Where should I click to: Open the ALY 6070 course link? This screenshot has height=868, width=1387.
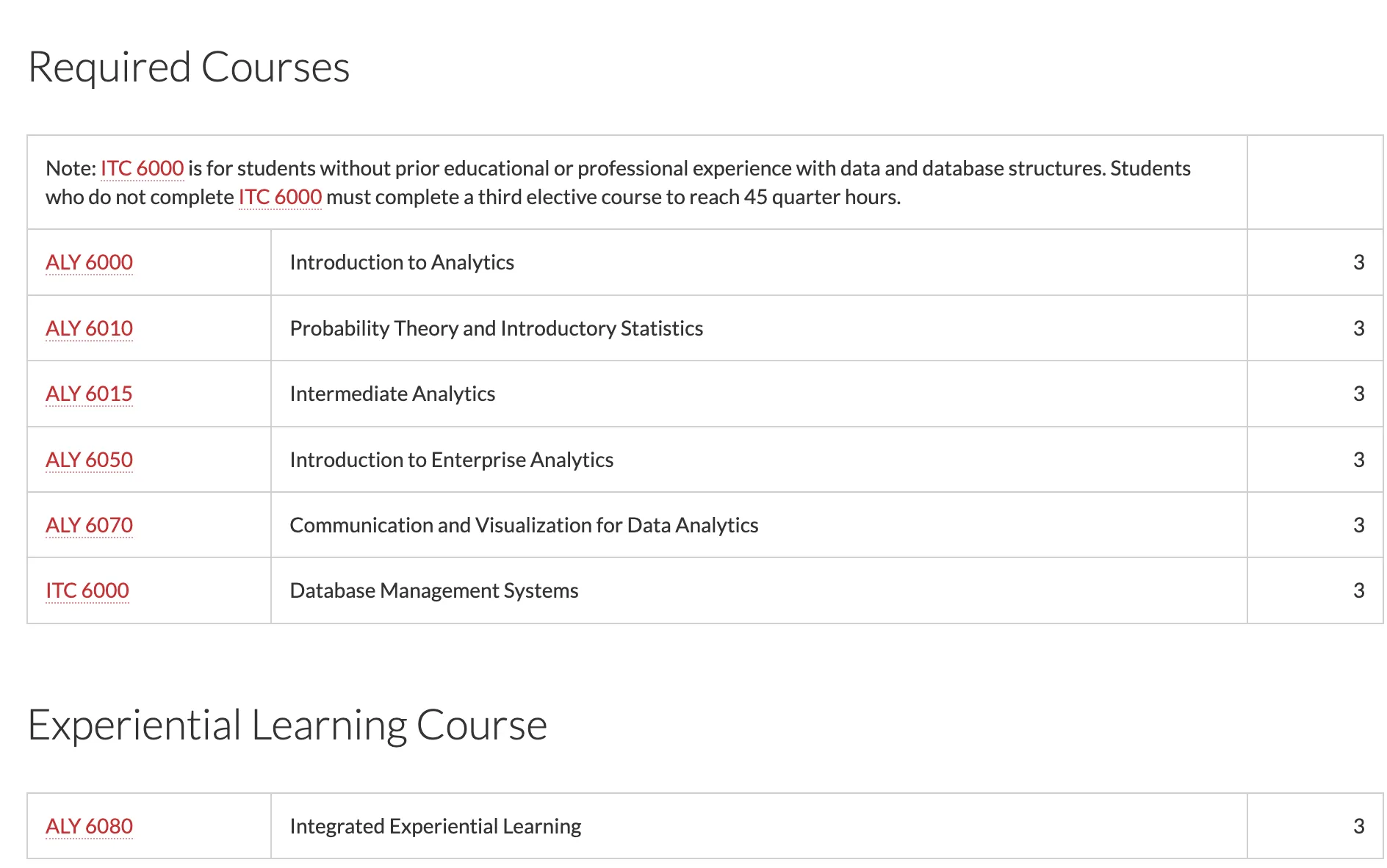click(89, 525)
